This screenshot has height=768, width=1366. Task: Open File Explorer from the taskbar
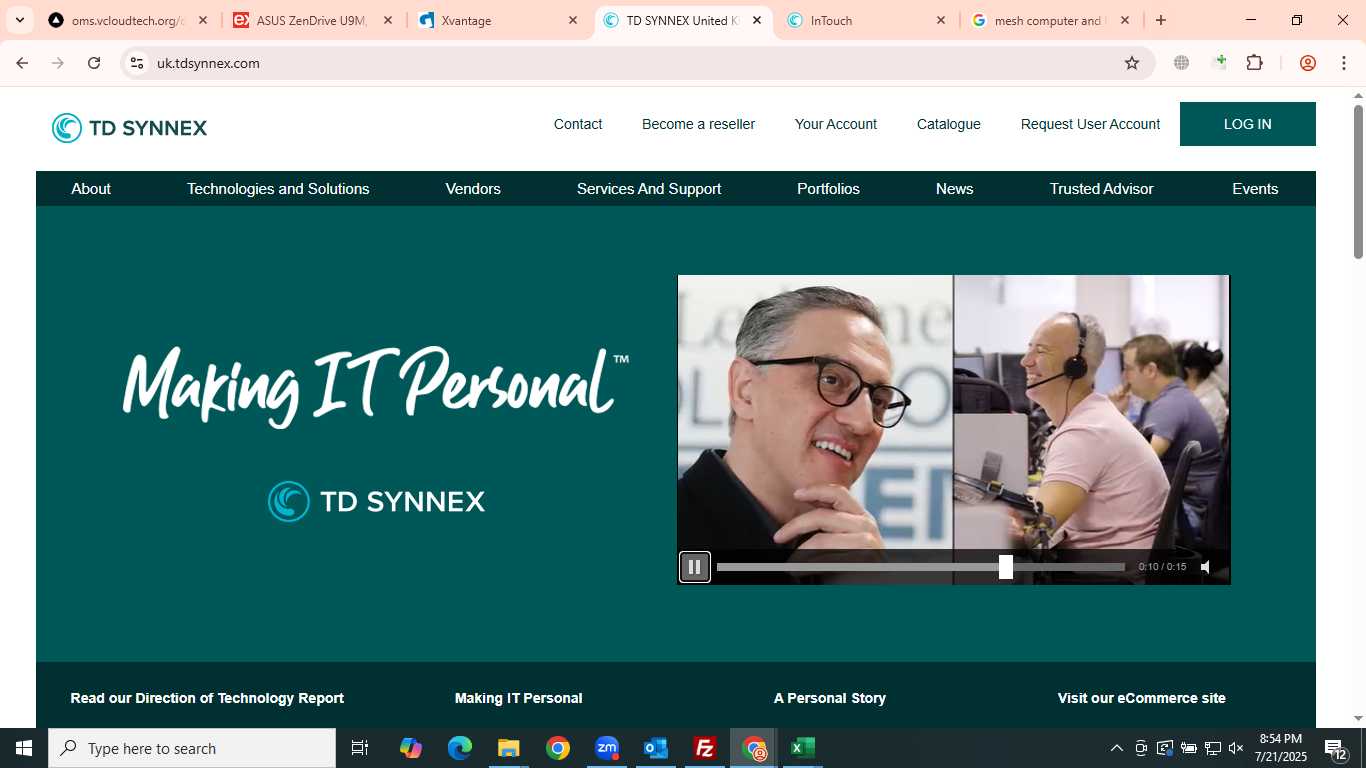click(509, 748)
